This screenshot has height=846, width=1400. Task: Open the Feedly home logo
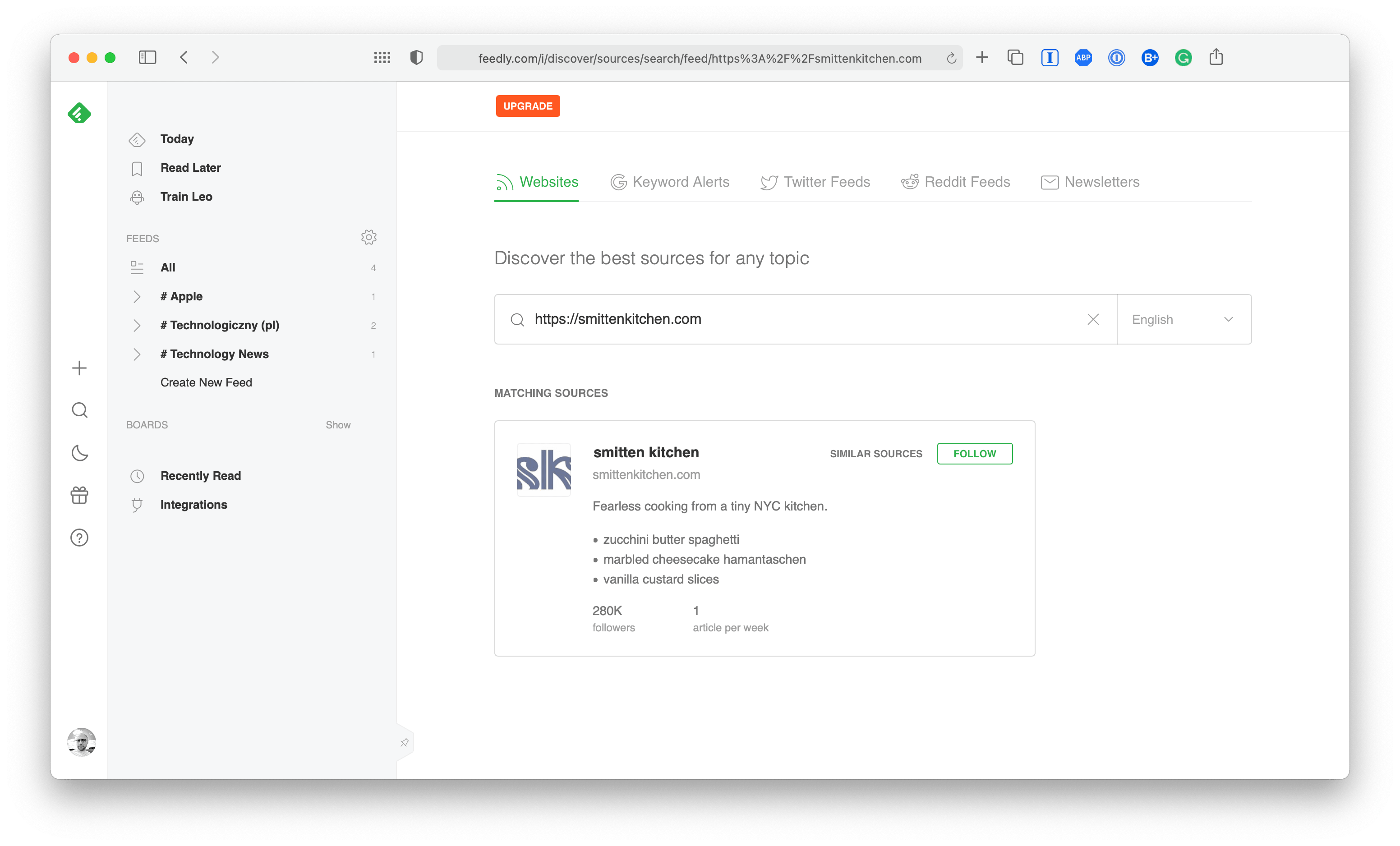[x=79, y=113]
